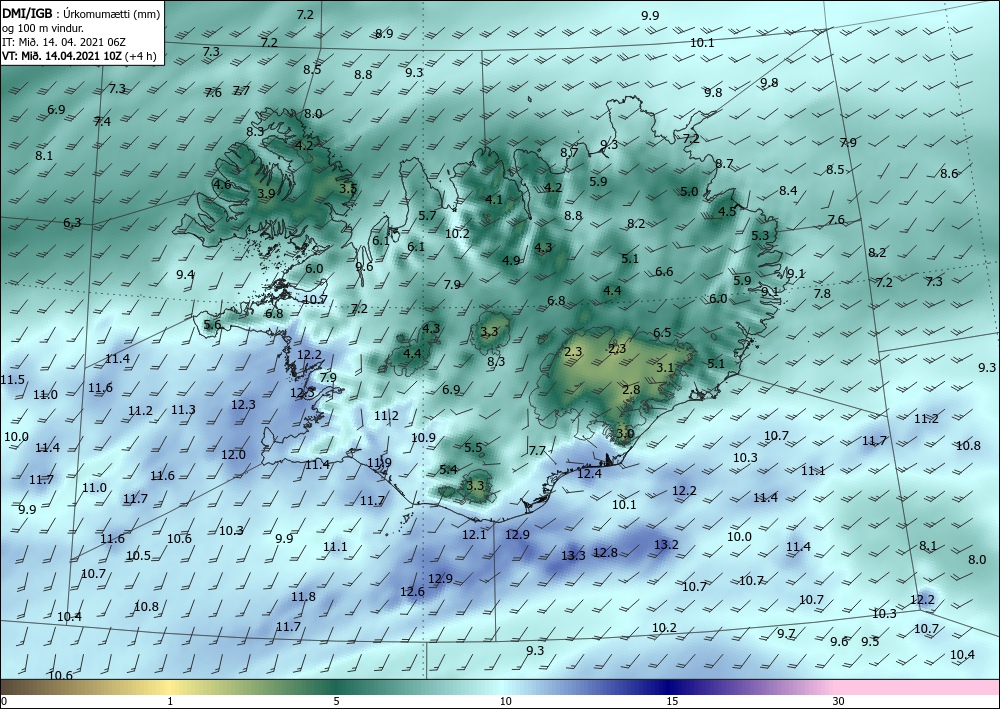Screen dimensions: 1000x709
Task: Click the map value "12.4"
Action: coord(589,473)
